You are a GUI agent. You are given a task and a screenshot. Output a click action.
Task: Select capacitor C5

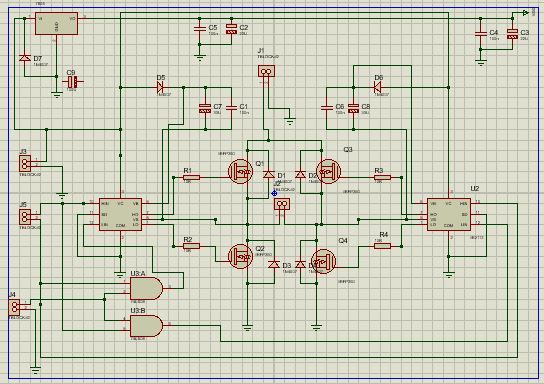(x=199, y=29)
